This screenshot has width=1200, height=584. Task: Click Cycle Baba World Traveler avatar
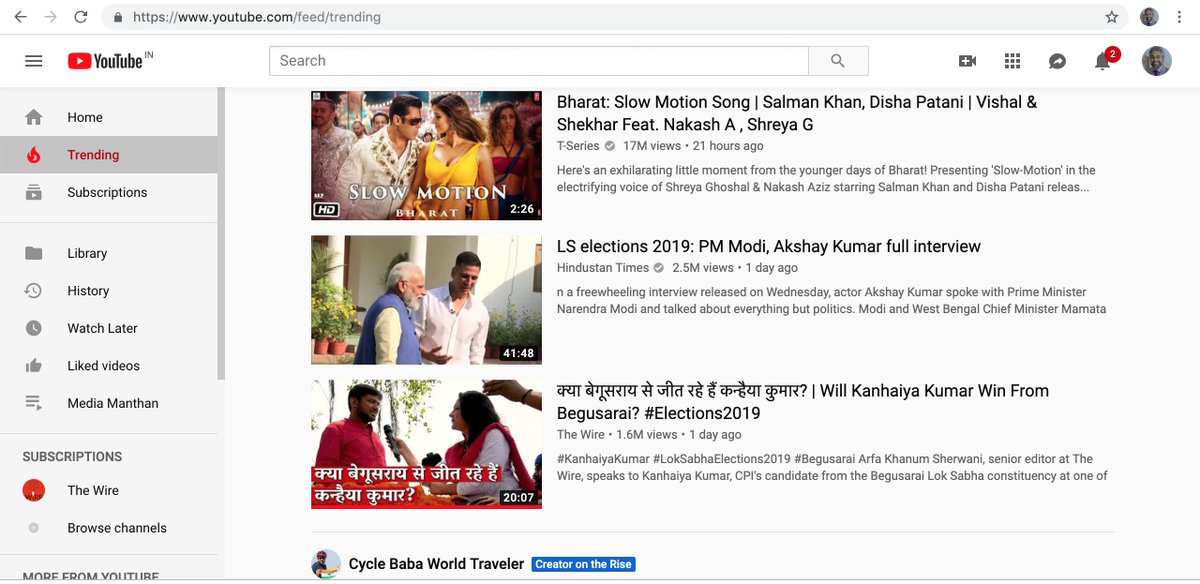pyautogui.click(x=326, y=564)
